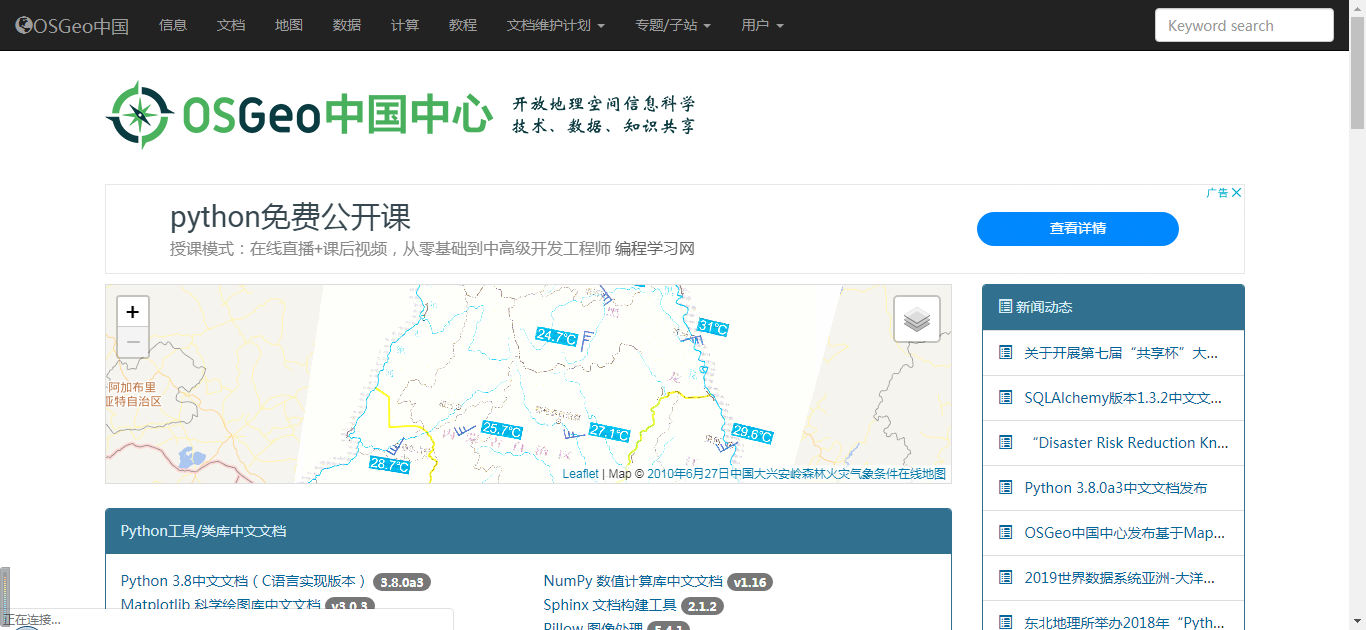The width and height of the screenshot is (1366, 630).
Task: Click the Leaflet attribution link
Action: tap(580, 474)
